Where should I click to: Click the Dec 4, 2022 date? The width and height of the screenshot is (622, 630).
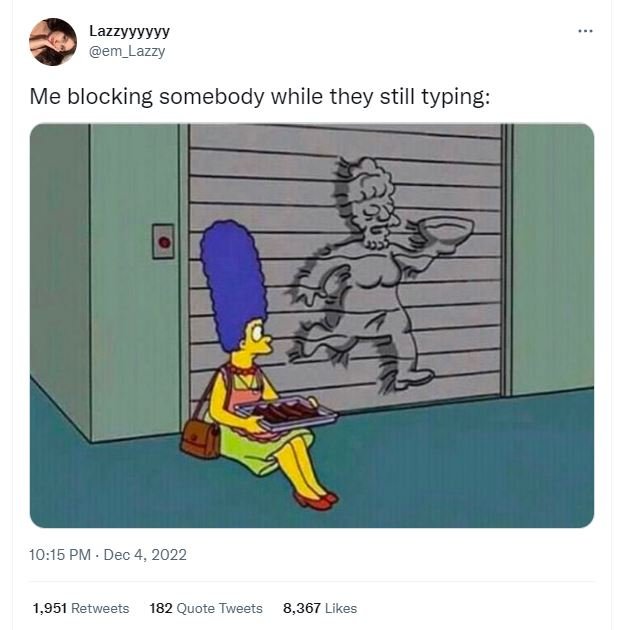tap(145, 555)
